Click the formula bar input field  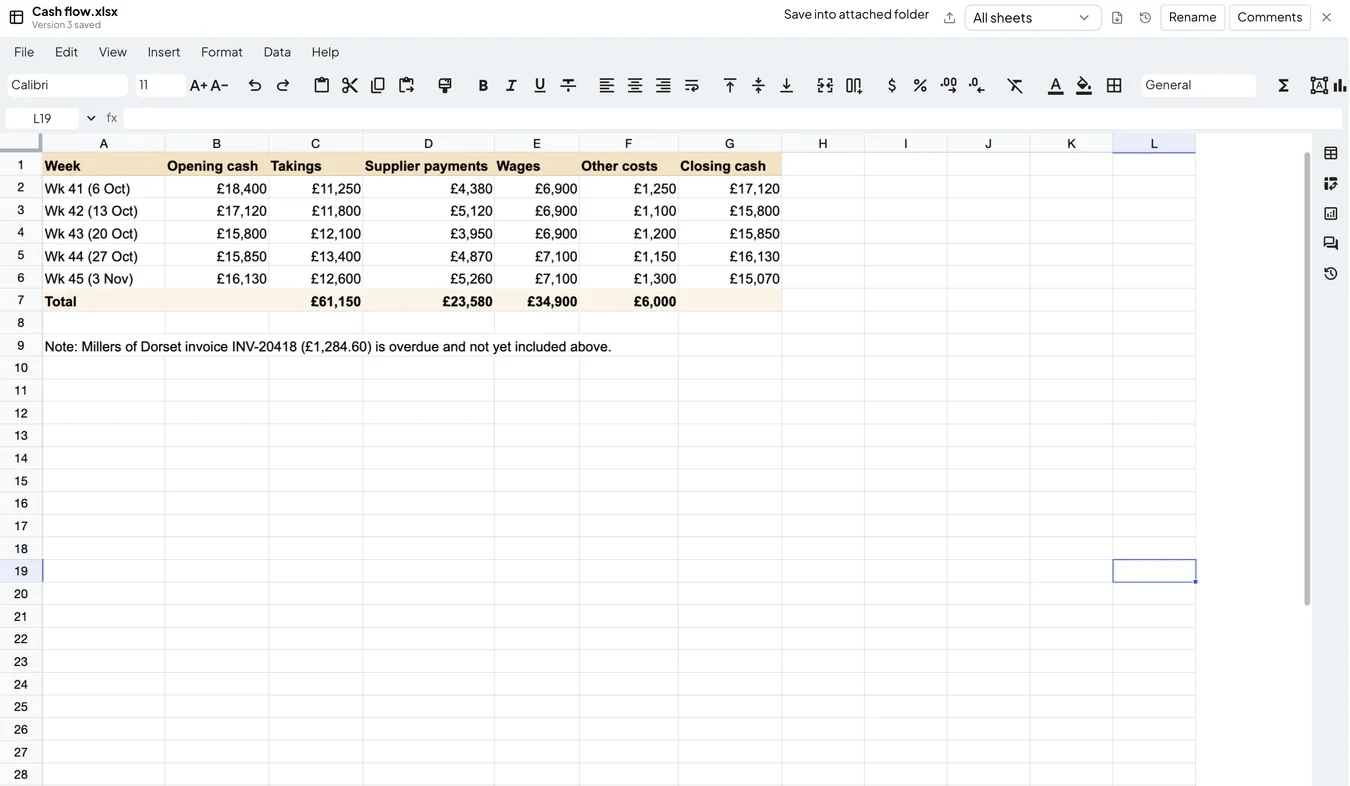click(732, 118)
